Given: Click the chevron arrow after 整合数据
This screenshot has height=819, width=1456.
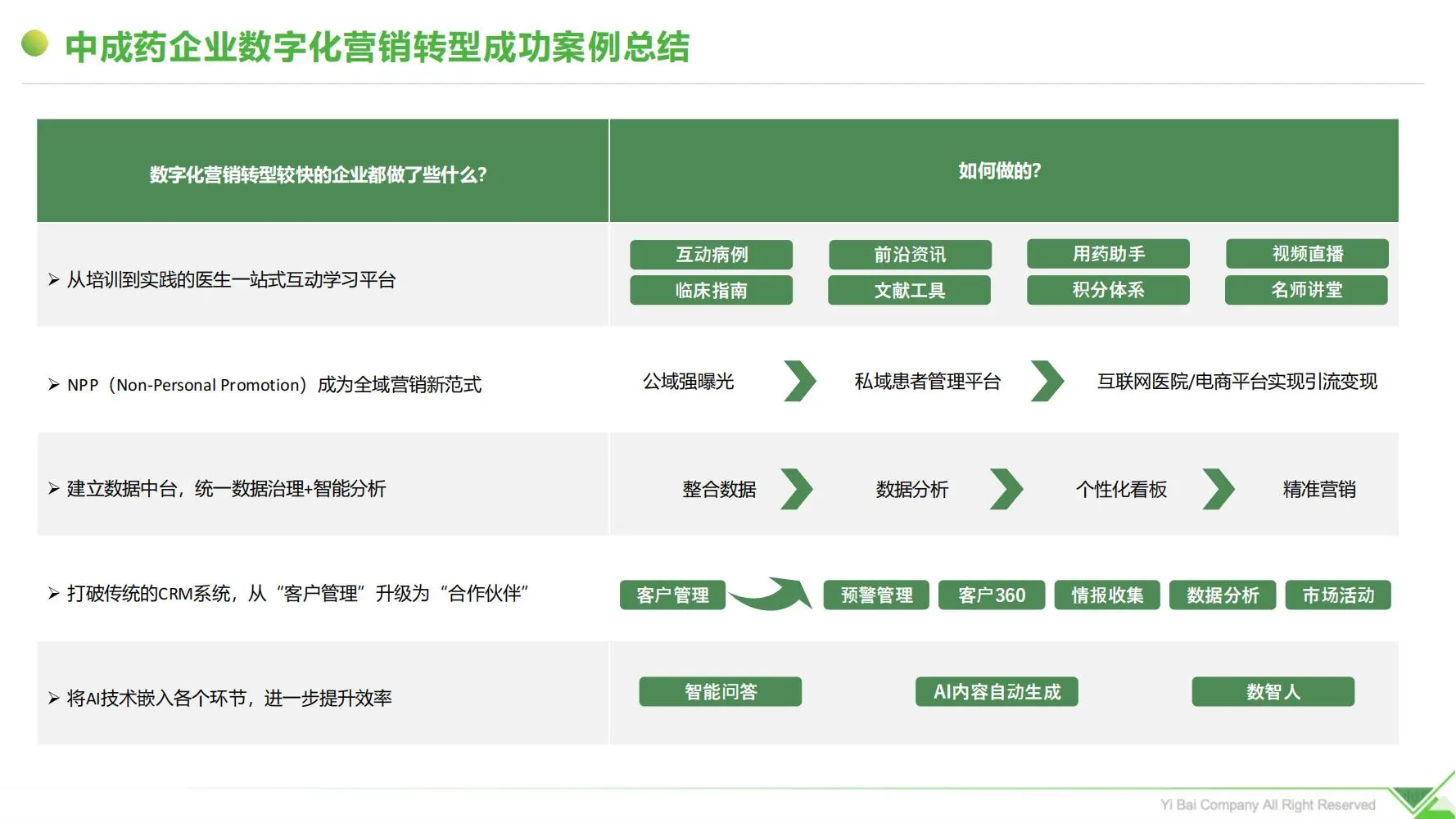Looking at the screenshot, I should 797,489.
